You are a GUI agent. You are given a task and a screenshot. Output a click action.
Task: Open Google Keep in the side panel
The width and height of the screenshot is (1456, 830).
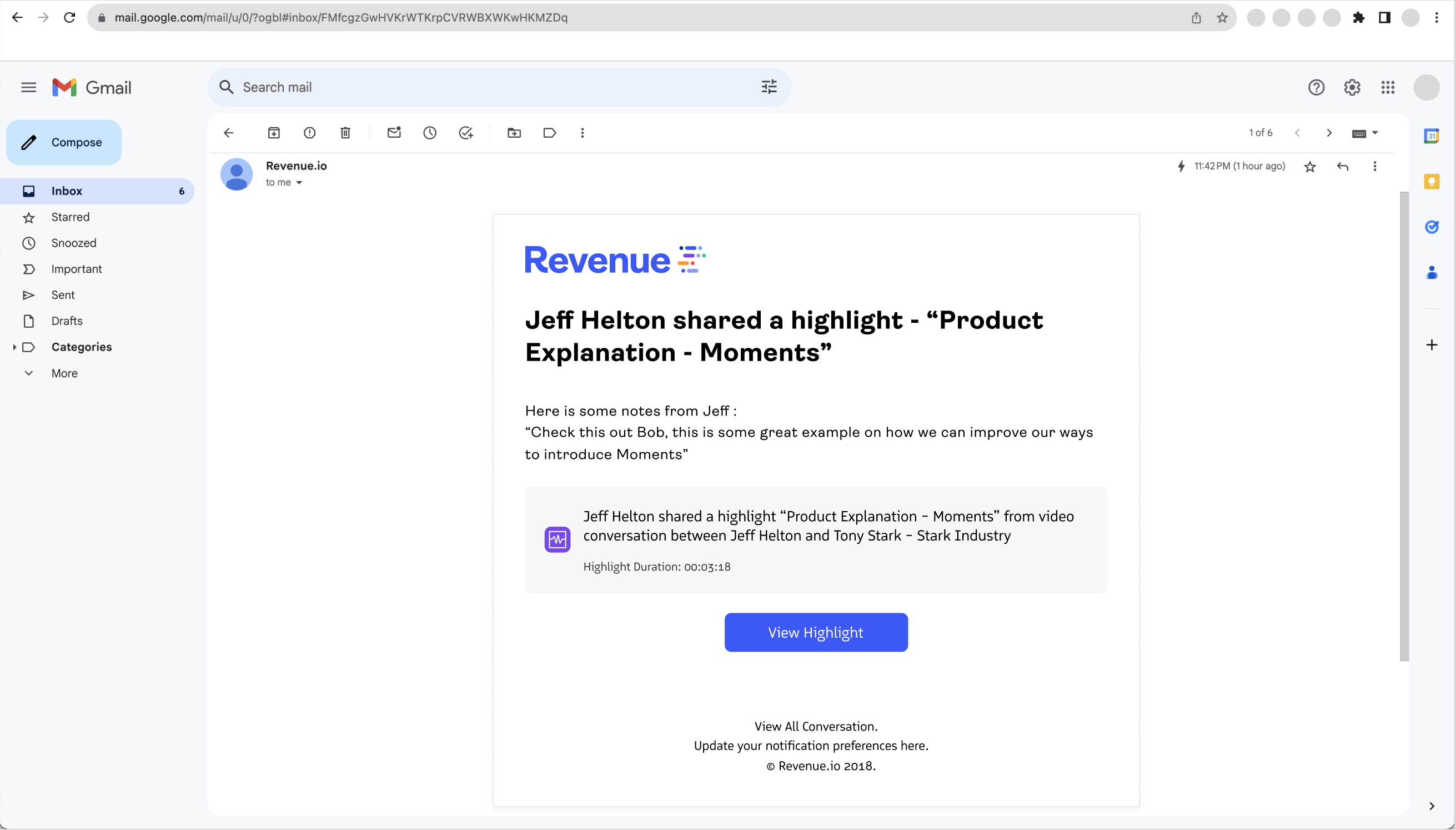1433,181
